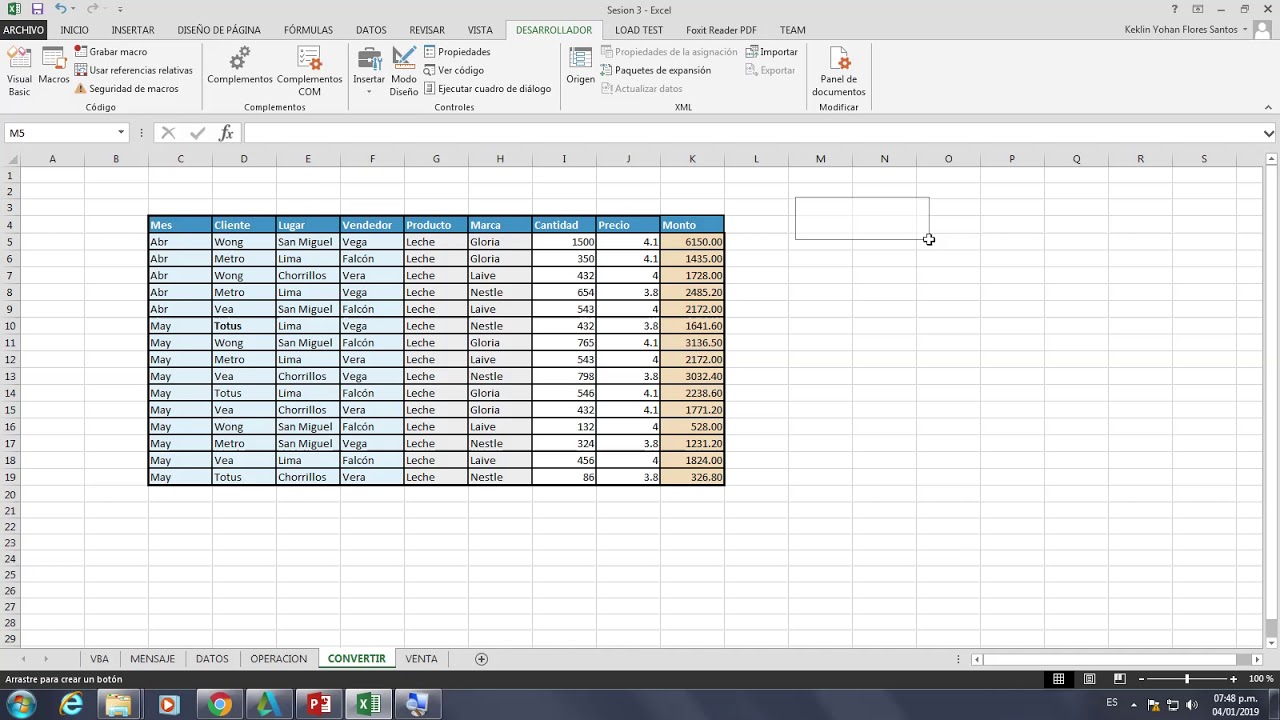Open the quick access toolbar customize dropdown

tap(120, 9)
